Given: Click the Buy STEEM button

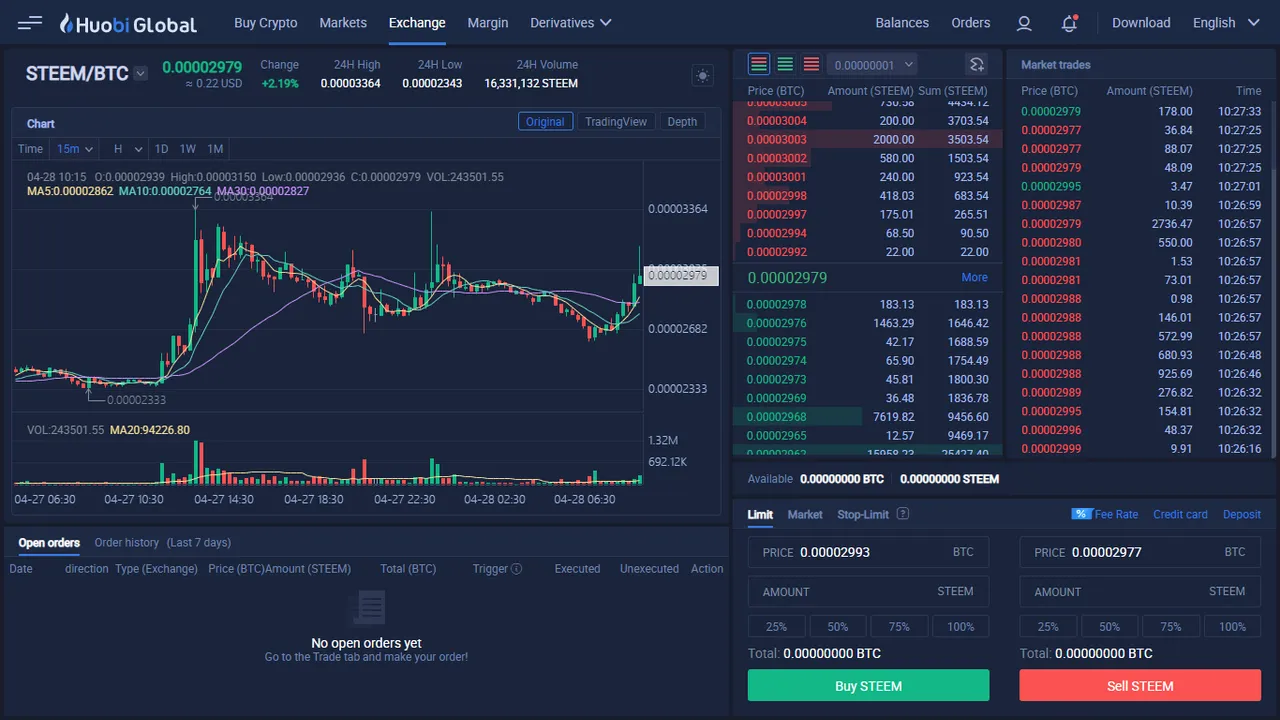Looking at the screenshot, I should click(869, 686).
